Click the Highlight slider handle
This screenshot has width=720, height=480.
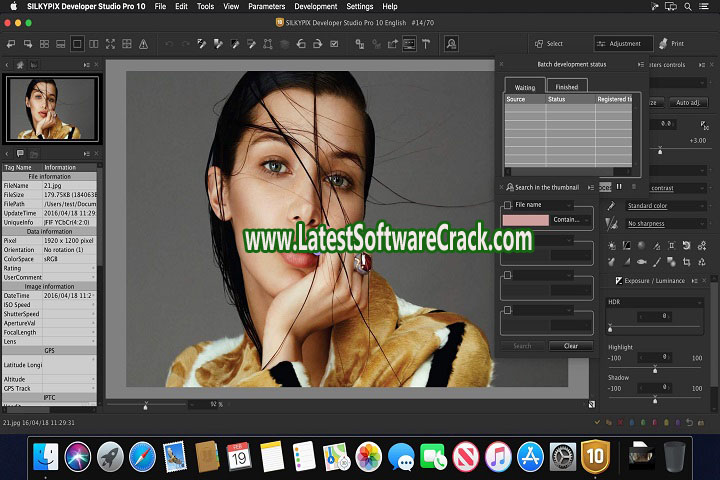[655, 370]
